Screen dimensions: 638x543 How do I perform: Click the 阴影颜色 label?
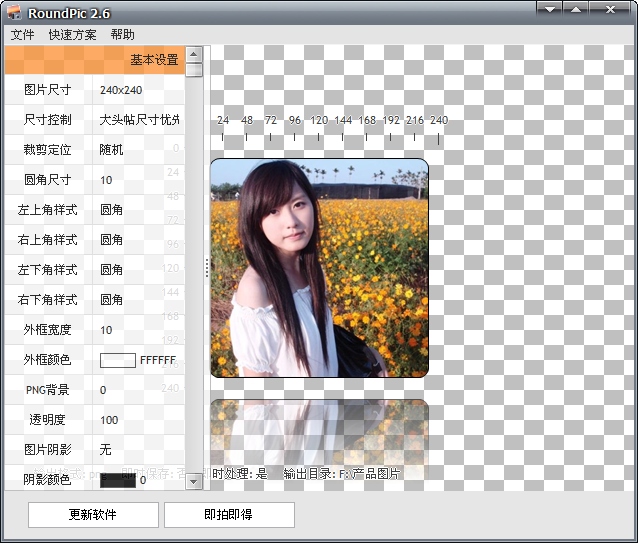click(48, 480)
